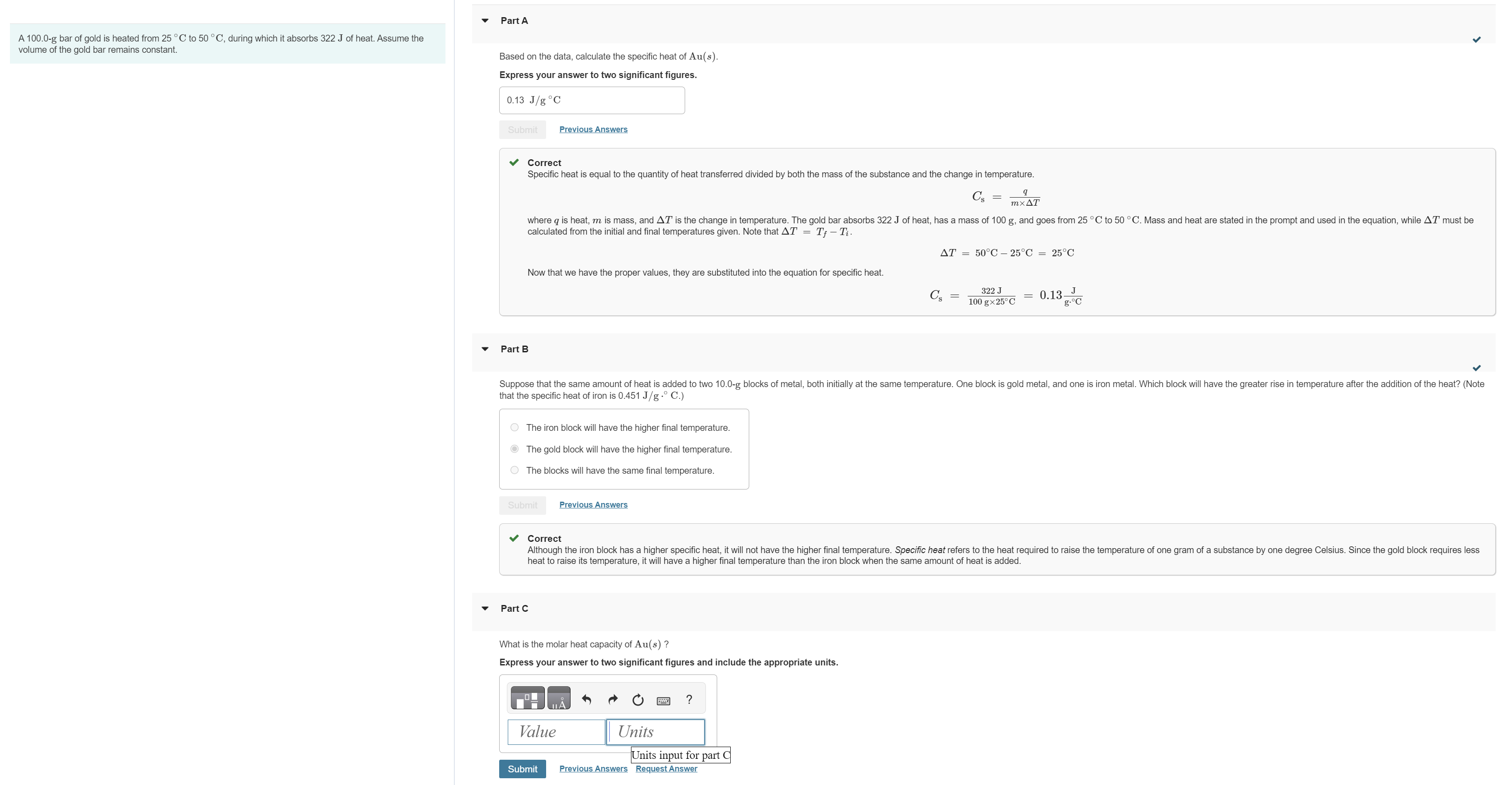Click the undo arrow icon

point(586,699)
